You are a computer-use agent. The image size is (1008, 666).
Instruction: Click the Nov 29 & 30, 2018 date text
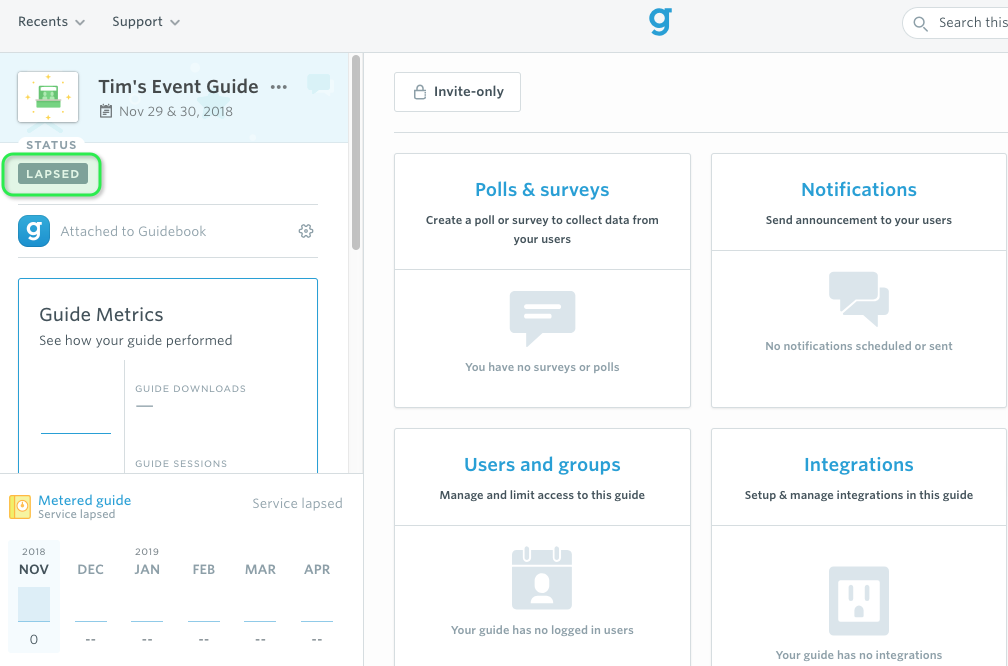tap(176, 111)
